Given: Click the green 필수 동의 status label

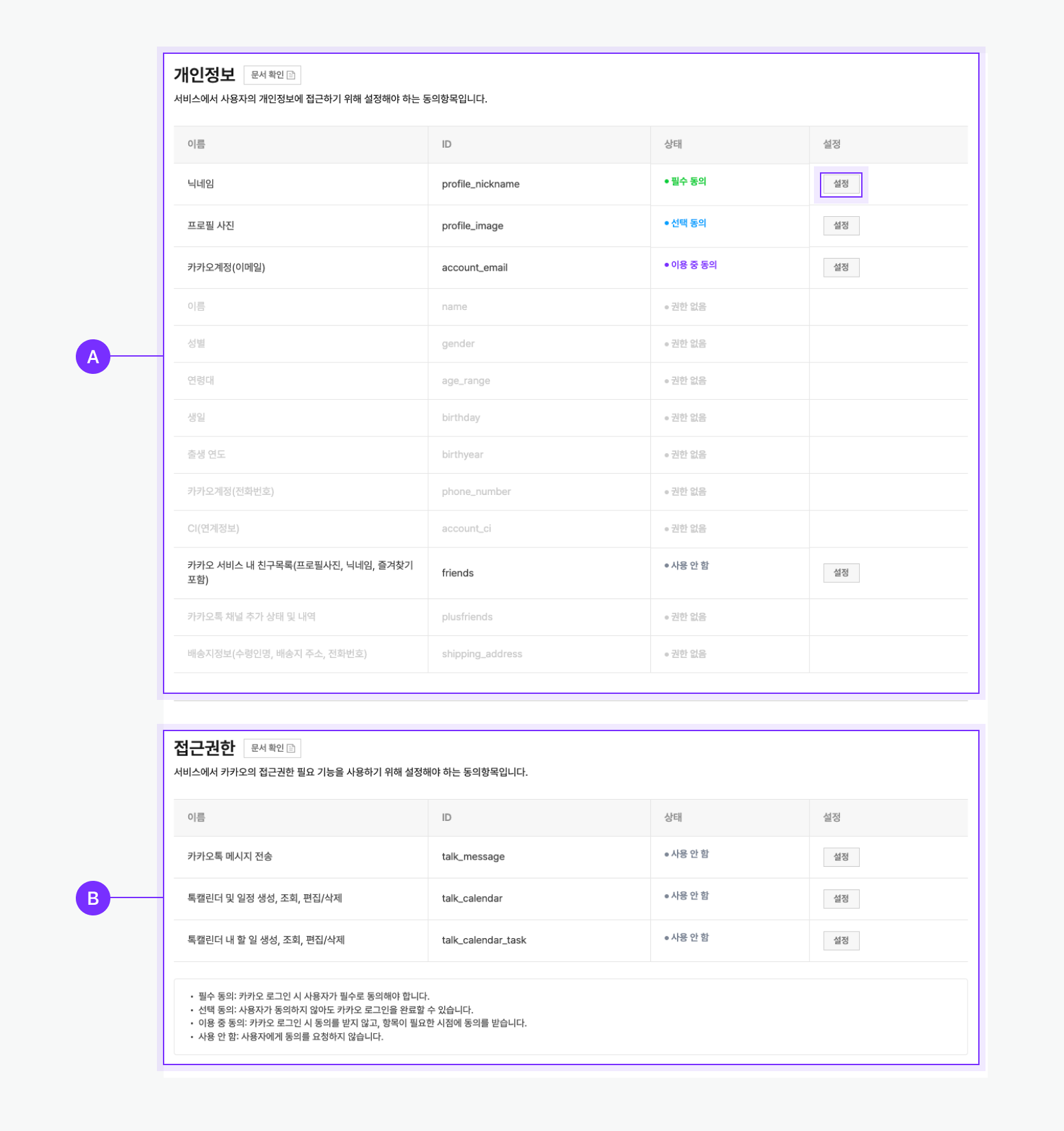Looking at the screenshot, I should (x=688, y=182).
